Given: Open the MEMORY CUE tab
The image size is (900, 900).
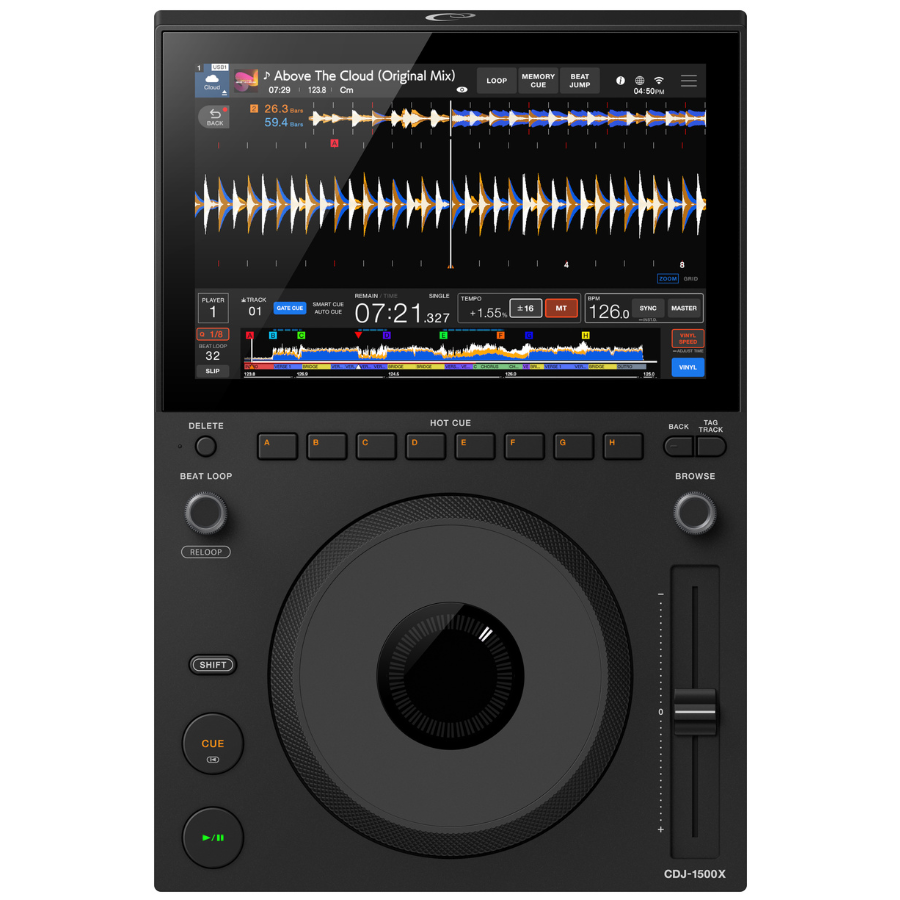Looking at the screenshot, I should pos(538,80).
